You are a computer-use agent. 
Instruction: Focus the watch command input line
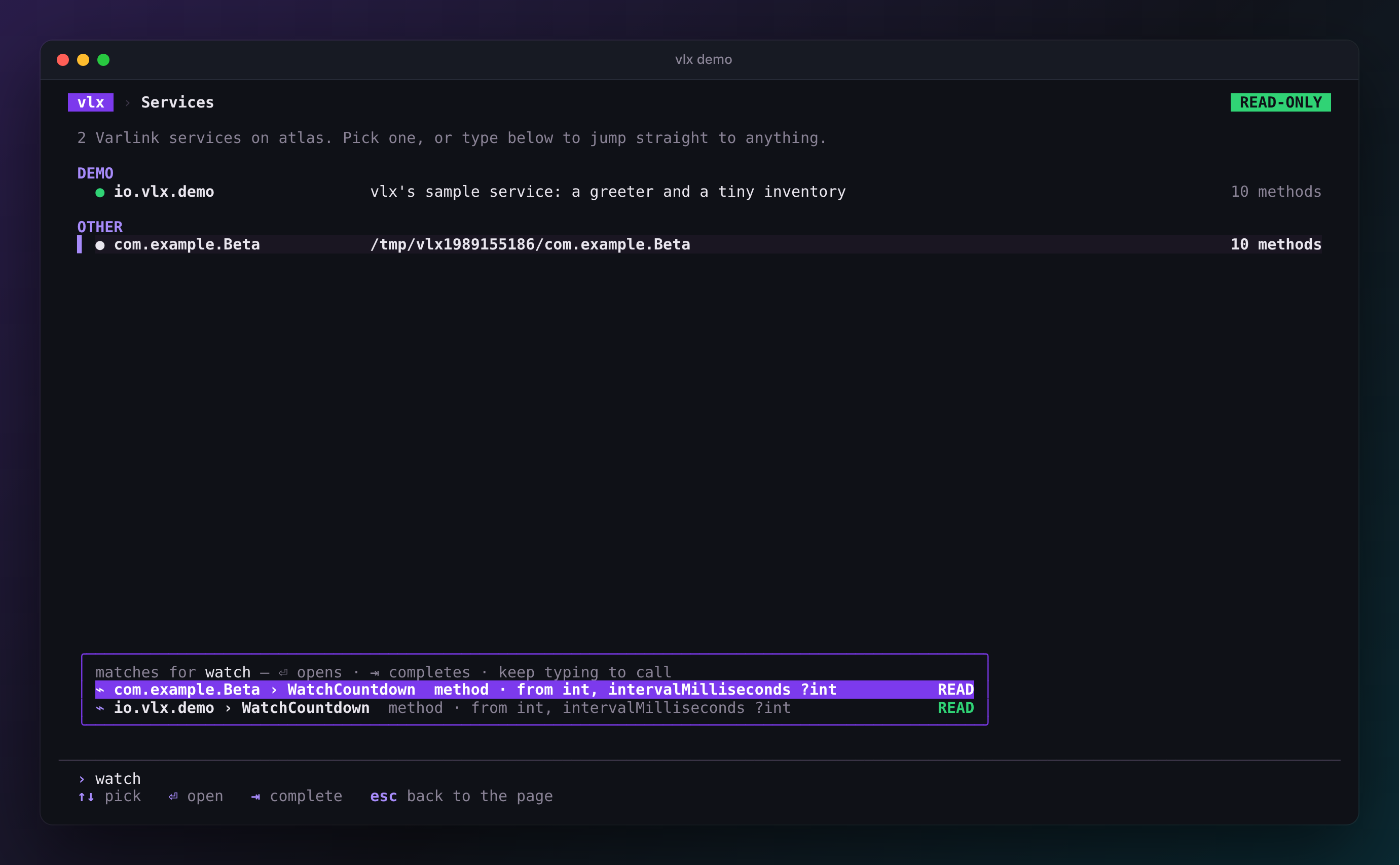(699, 779)
